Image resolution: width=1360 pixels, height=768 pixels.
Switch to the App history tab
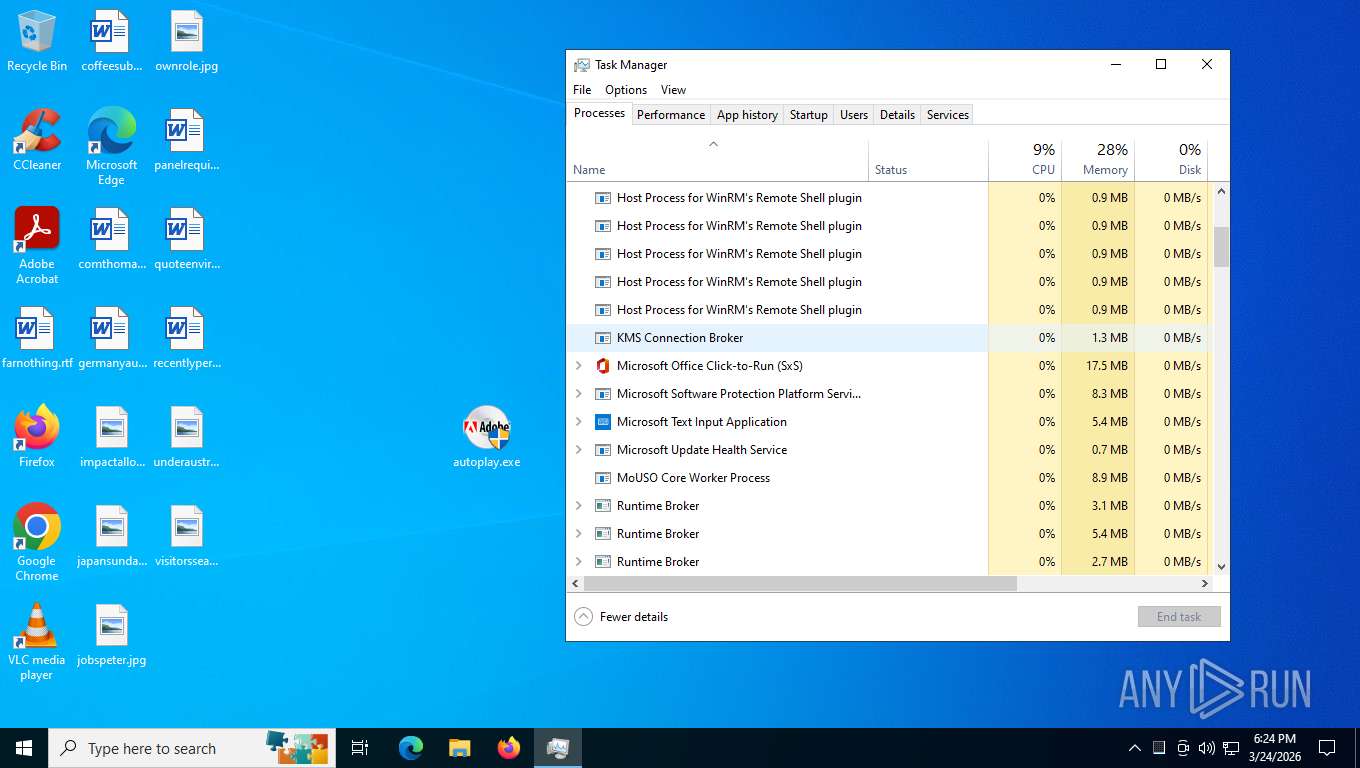coord(747,115)
